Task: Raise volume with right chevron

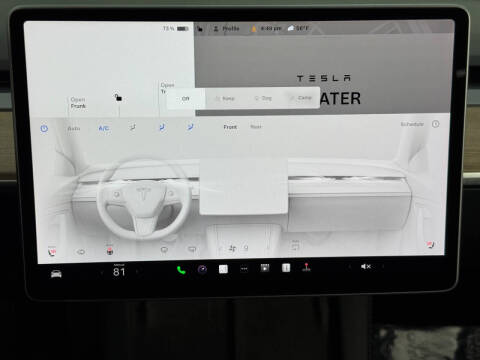Action: point(383,266)
